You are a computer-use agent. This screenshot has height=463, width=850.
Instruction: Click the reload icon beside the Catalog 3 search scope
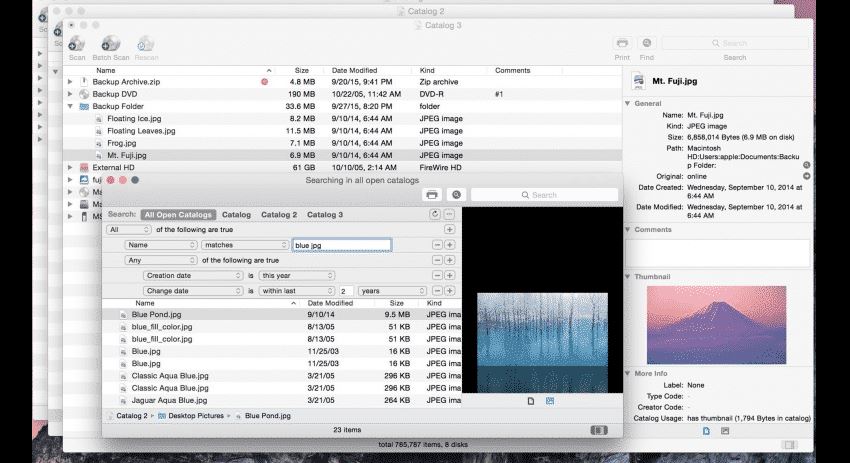click(435, 214)
